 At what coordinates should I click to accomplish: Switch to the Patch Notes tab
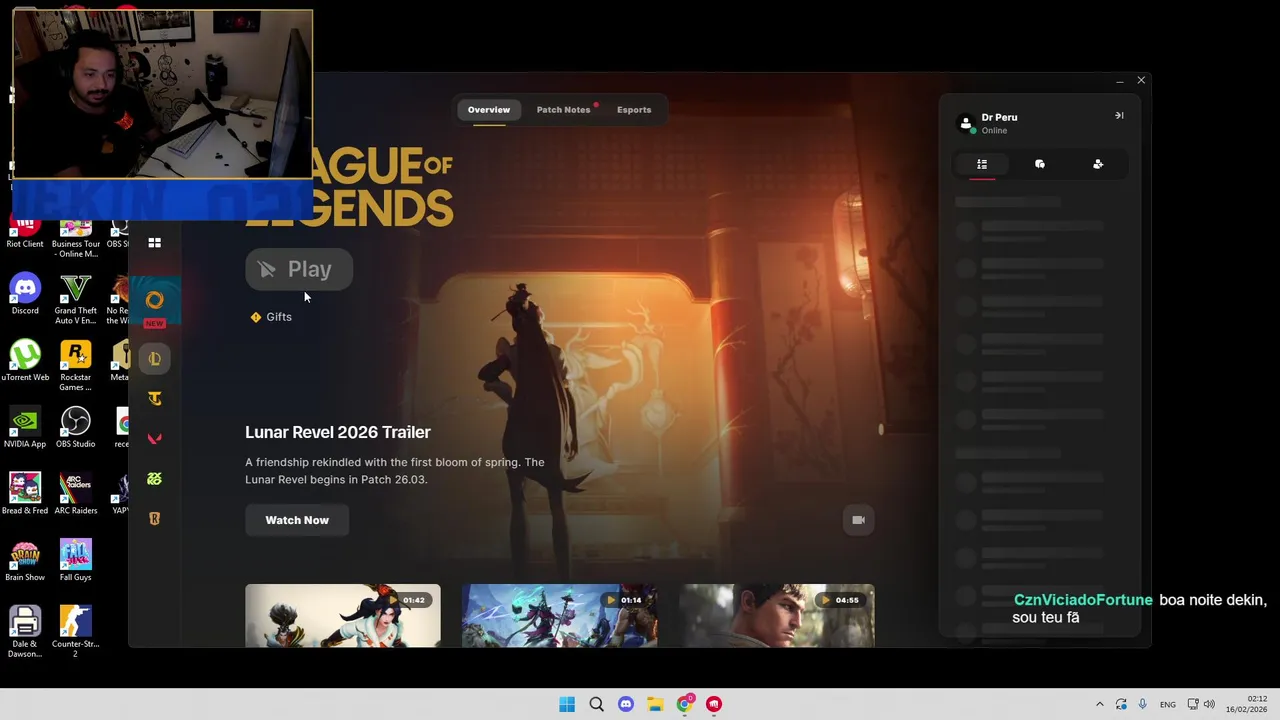coord(563,110)
